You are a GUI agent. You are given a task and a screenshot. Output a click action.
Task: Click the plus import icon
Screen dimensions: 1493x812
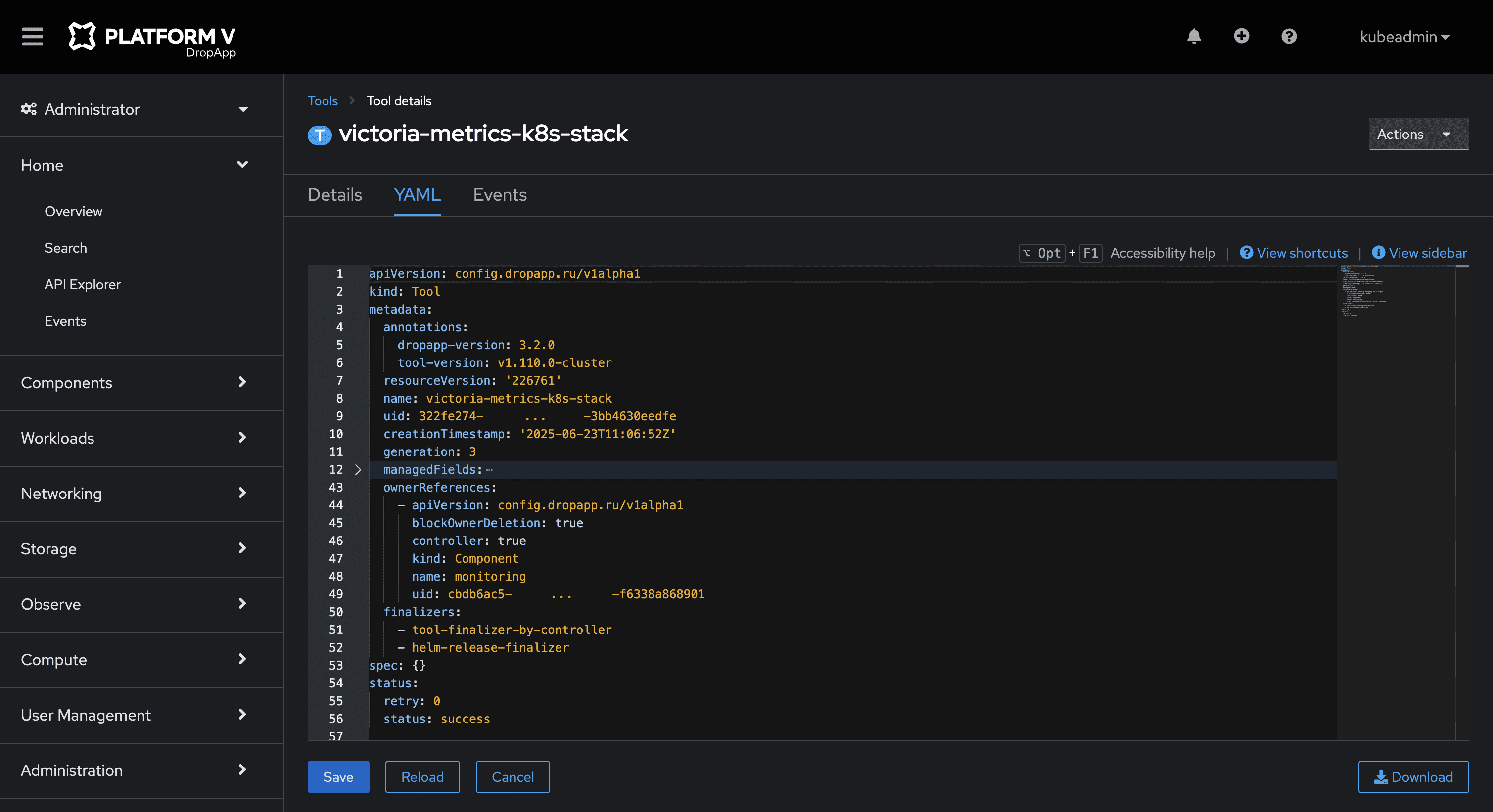[1241, 37]
